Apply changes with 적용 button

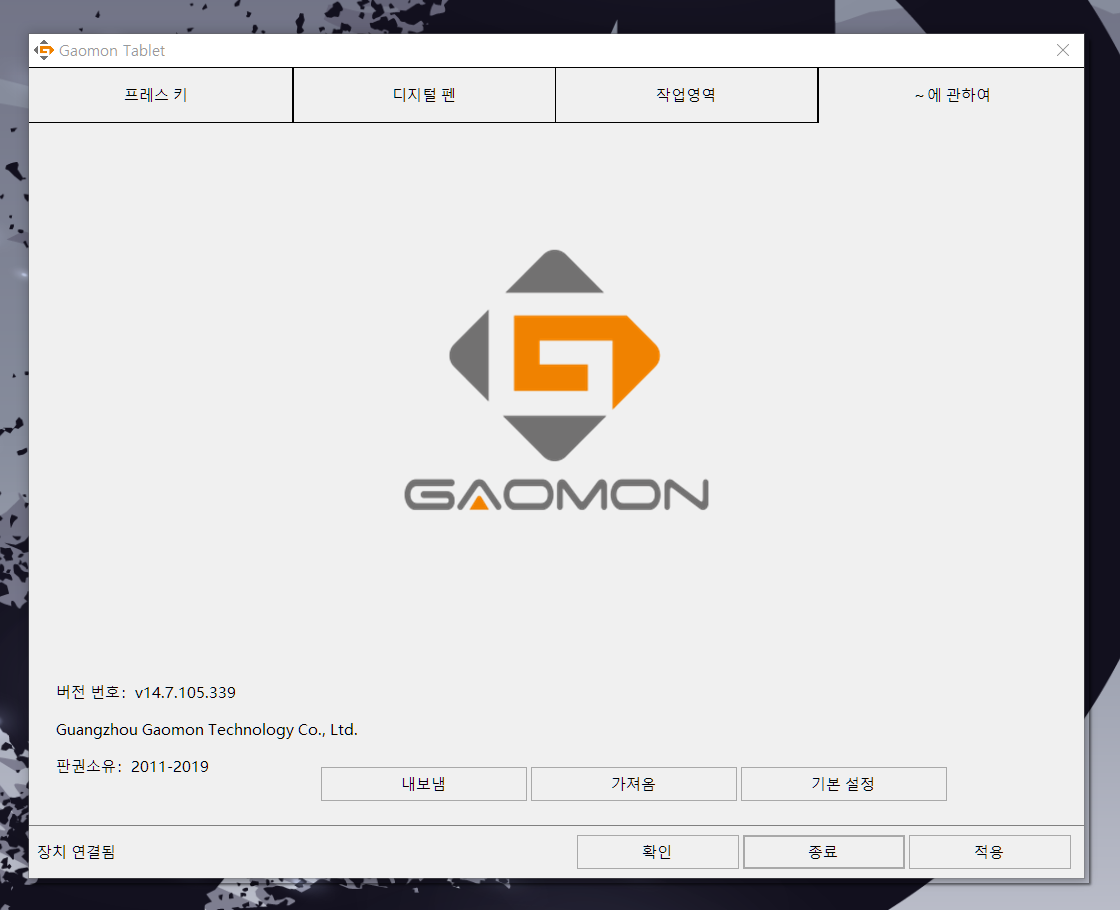coord(989,851)
